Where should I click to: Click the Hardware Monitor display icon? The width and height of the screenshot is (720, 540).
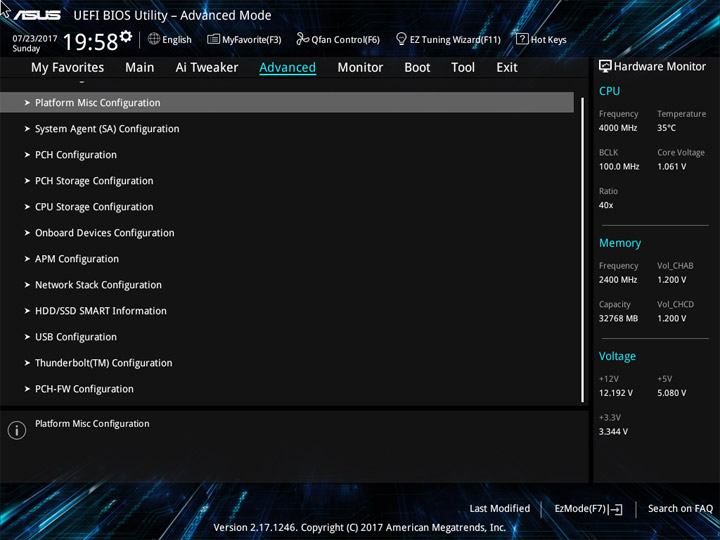(x=605, y=67)
